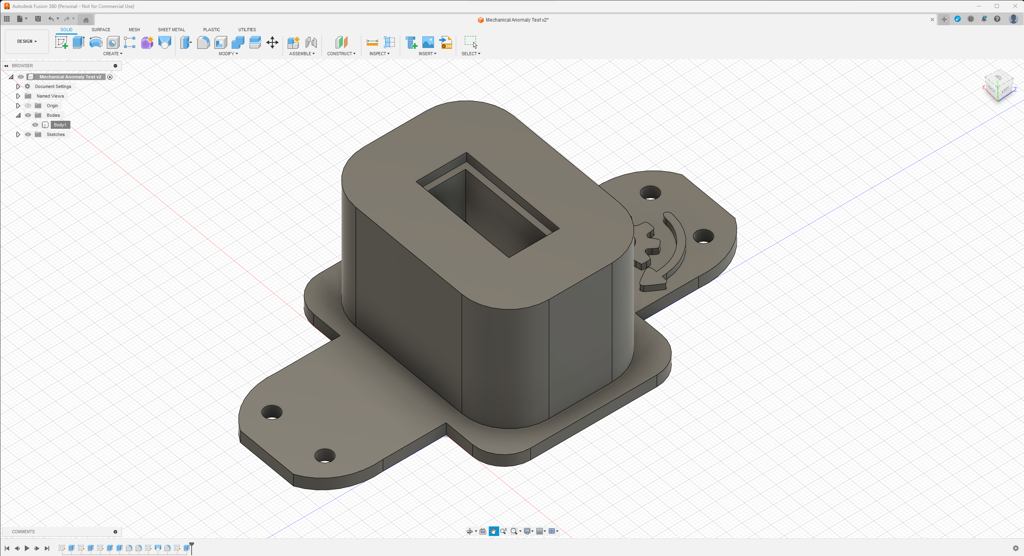Viewport: 1024px width, 556px height.
Task: Toggle visibility of the Origin folder
Action: [28, 106]
